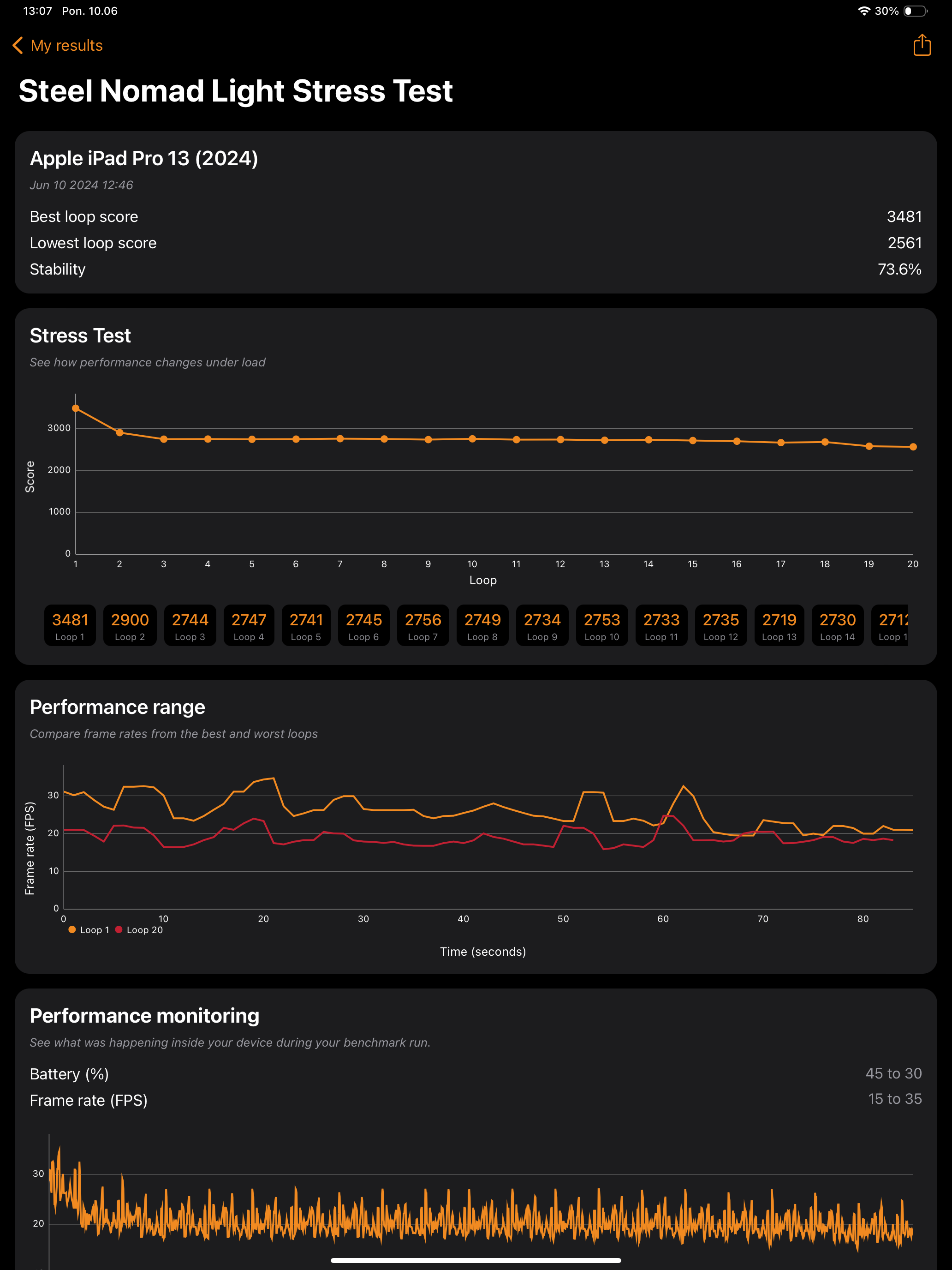Tap the home indicator bar at bottom
952x1270 pixels.
pyautogui.click(x=476, y=1260)
